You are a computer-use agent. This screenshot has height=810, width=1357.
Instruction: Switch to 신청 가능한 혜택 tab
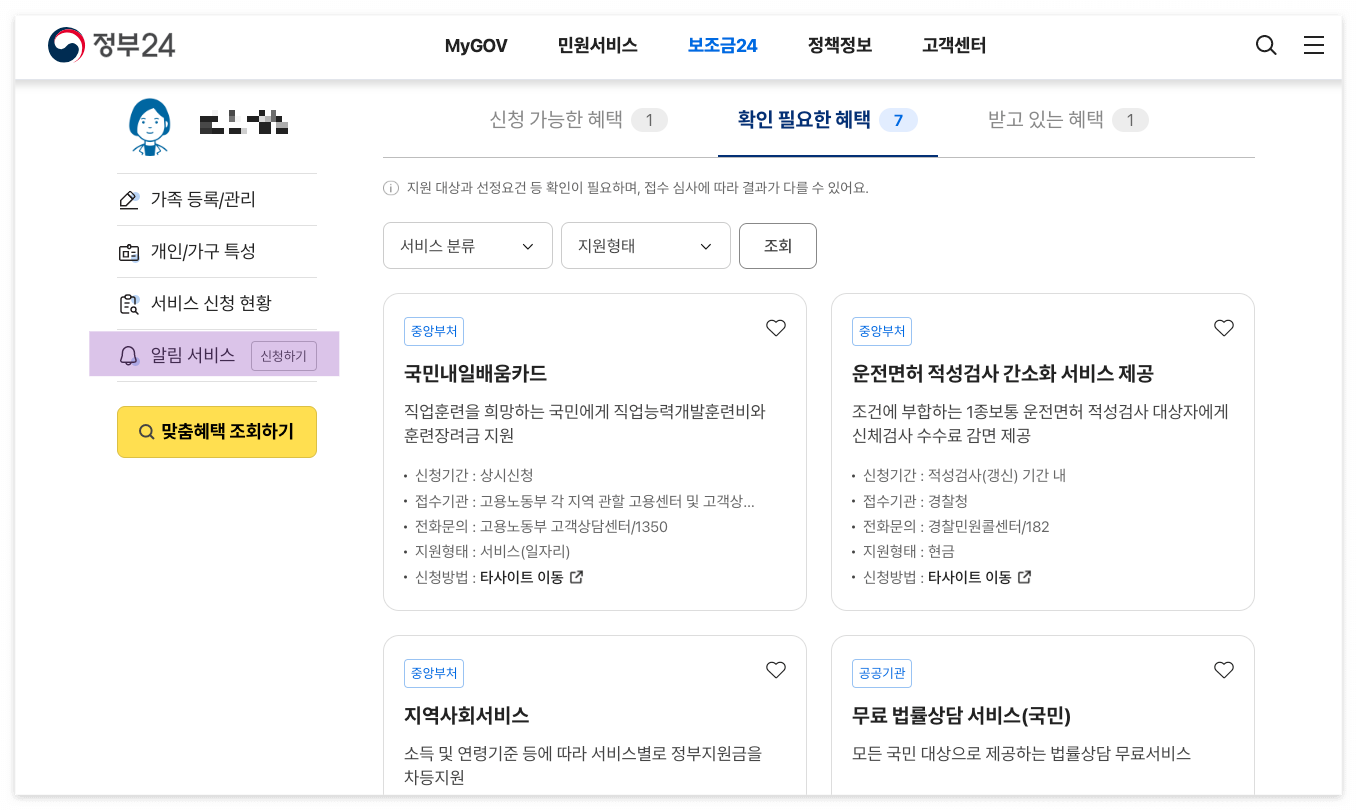(578, 120)
